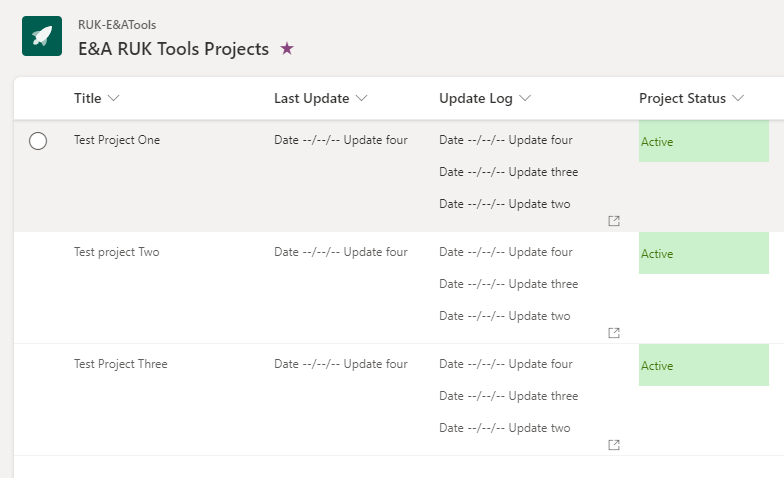Select the Test Project One row circle
This screenshot has width=784, height=478.
click(38, 141)
